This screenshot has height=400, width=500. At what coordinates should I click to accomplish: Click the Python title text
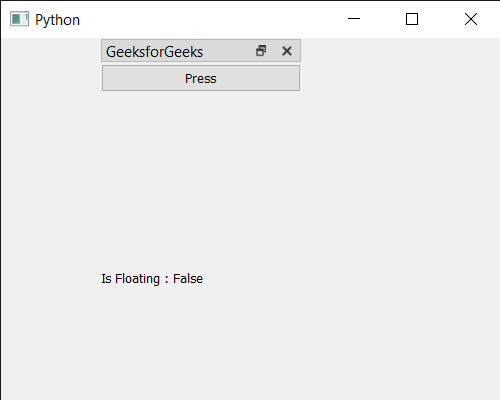[x=57, y=20]
